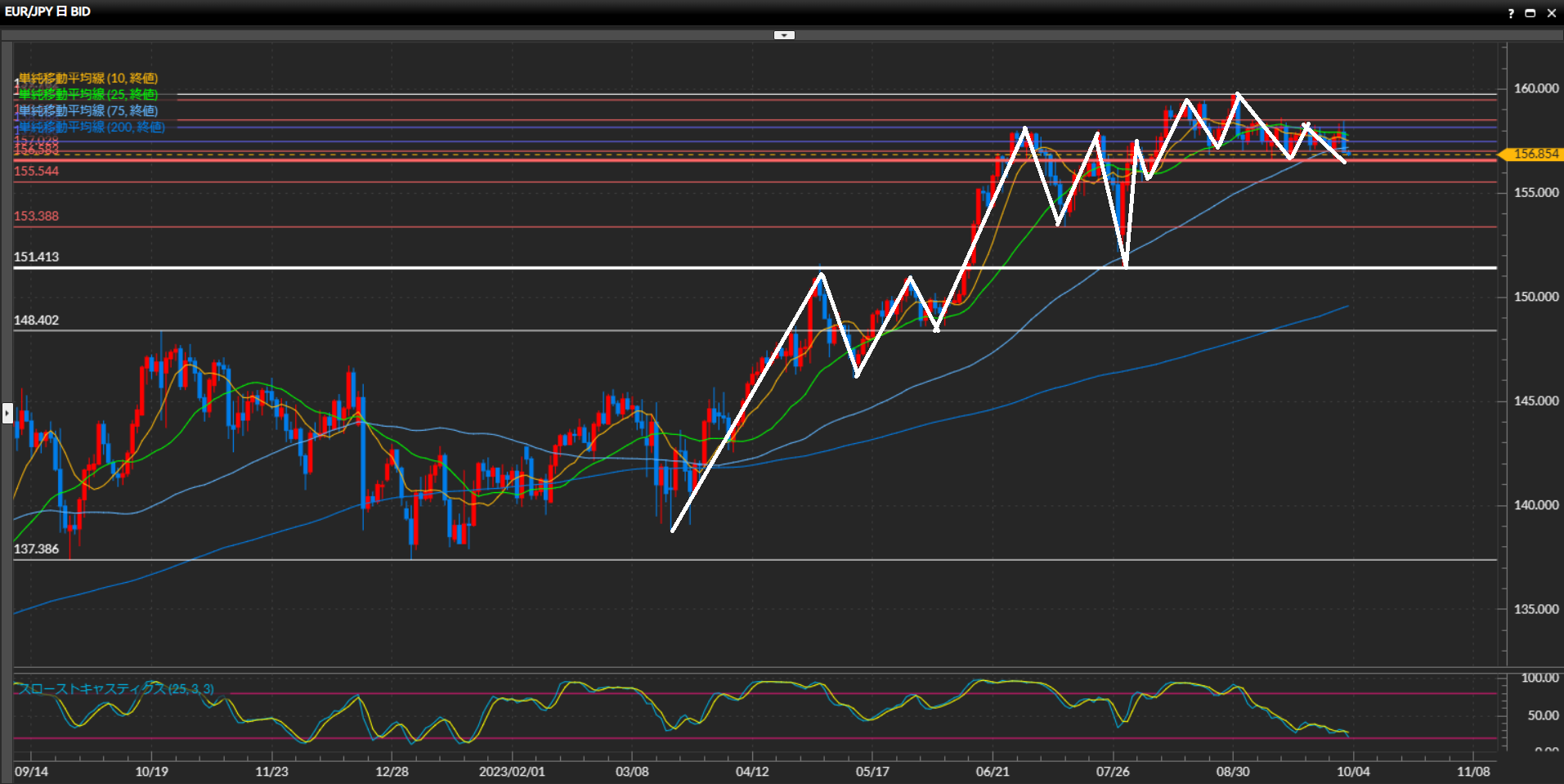Image resolution: width=1564 pixels, height=784 pixels.
Task: Maximize the EUR/JPY chart window
Action: coord(1530,13)
